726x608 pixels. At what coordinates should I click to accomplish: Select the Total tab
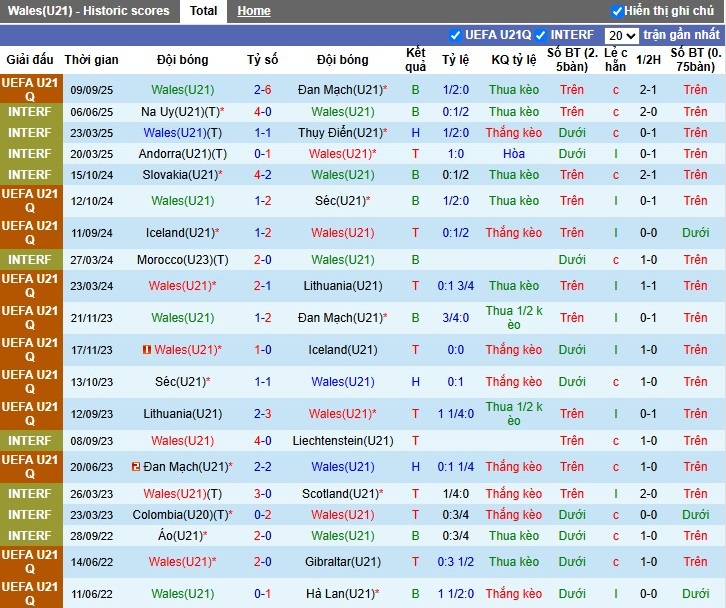coord(203,11)
